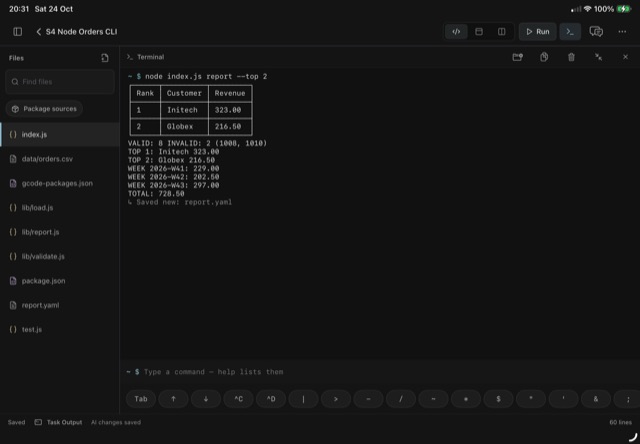This screenshot has width=640, height=444.
Task: Collapse the terminal panel size
Action: coord(598,57)
